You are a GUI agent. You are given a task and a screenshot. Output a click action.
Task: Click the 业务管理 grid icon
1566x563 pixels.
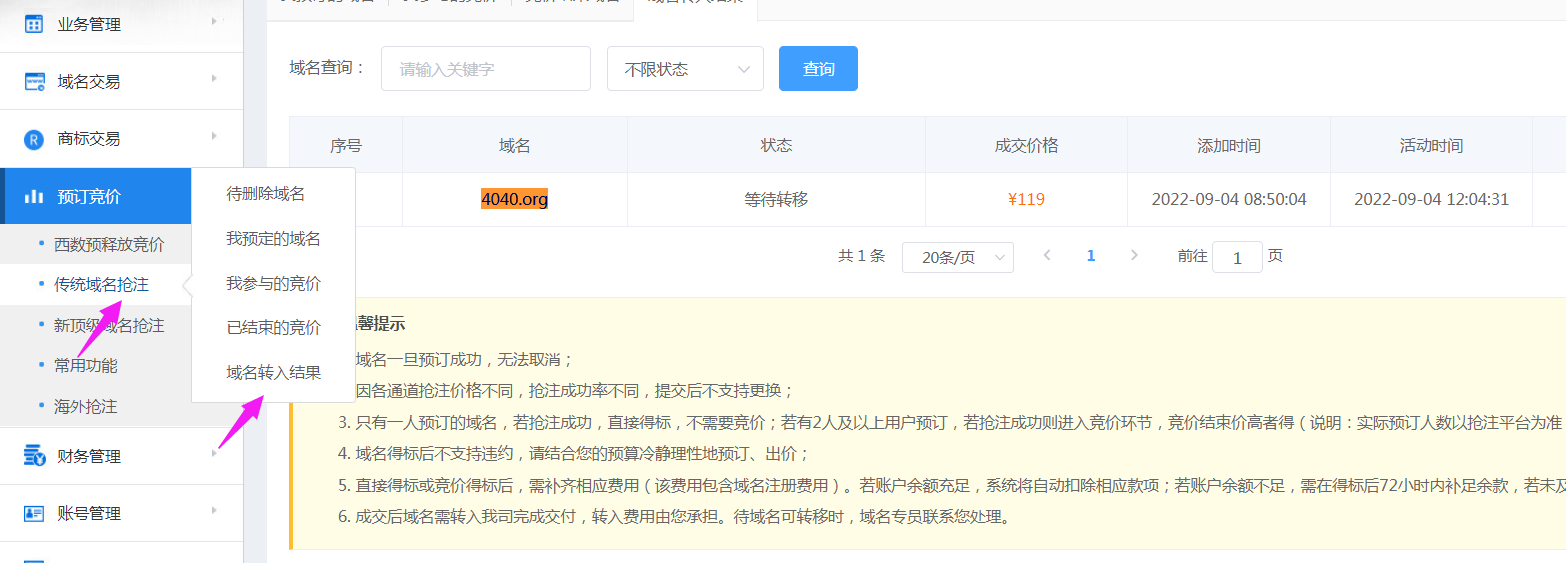coord(34,24)
